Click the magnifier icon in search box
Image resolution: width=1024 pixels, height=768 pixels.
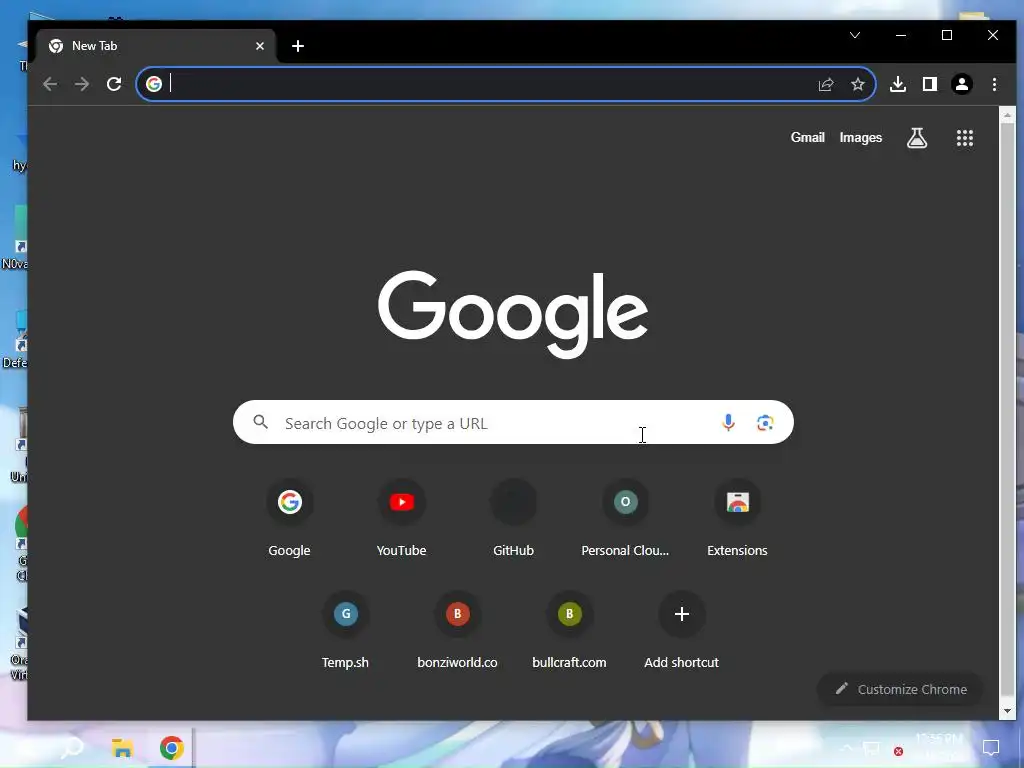[x=261, y=423]
